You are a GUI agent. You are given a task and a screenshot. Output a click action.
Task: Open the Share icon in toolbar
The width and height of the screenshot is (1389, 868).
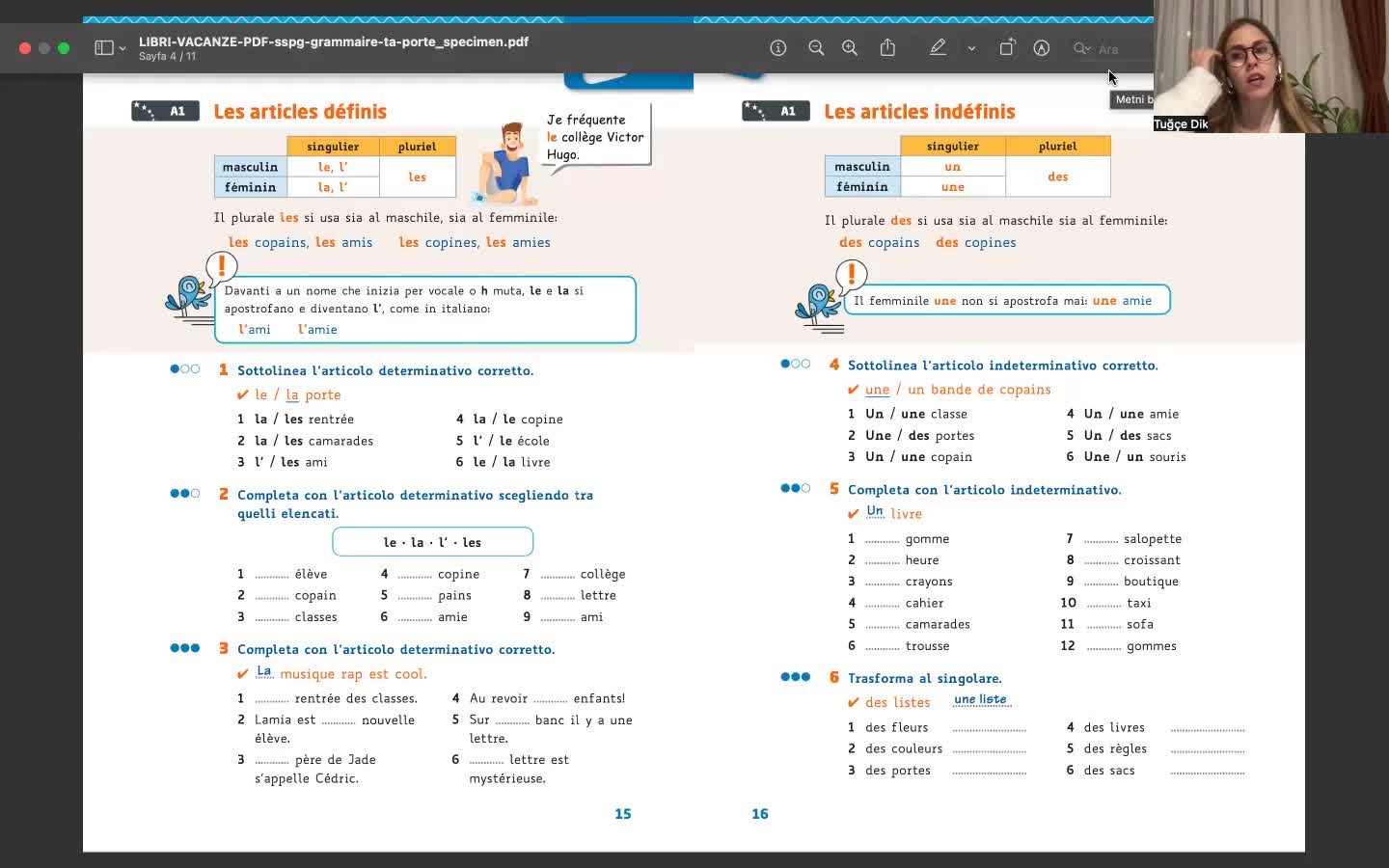tap(887, 48)
